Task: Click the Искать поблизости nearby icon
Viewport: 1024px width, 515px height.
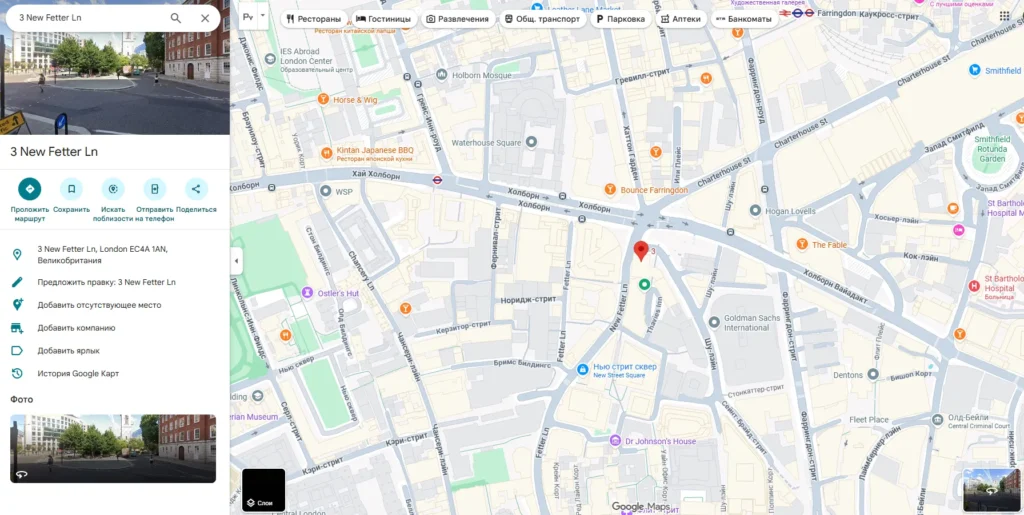Action: coord(113,189)
